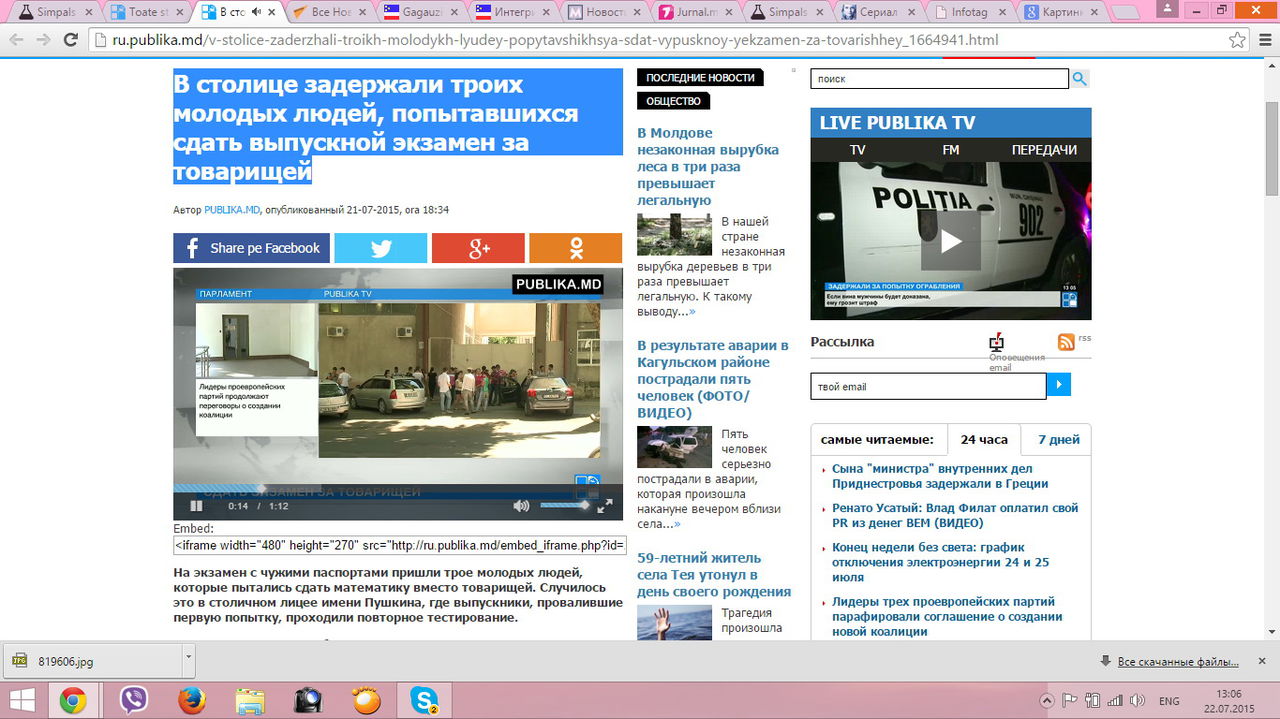Open Firefox from the taskbar
The width and height of the screenshot is (1280, 719).
click(x=191, y=699)
